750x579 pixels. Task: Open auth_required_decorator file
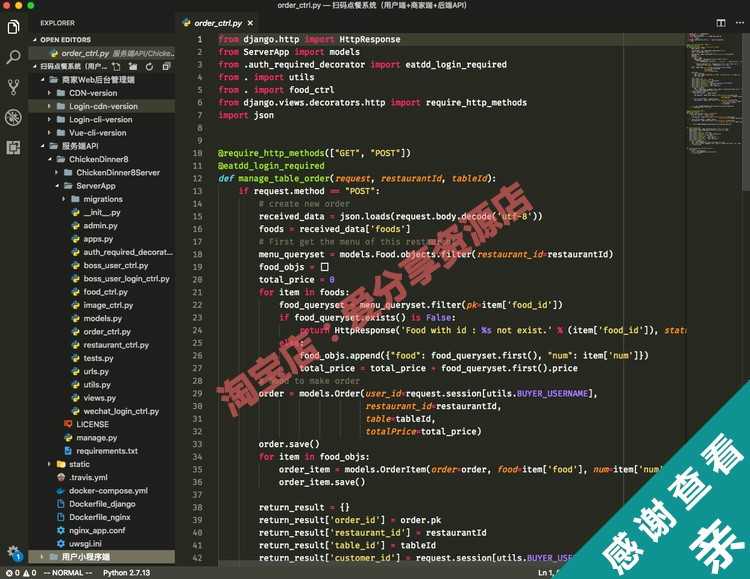[x=102, y=252]
